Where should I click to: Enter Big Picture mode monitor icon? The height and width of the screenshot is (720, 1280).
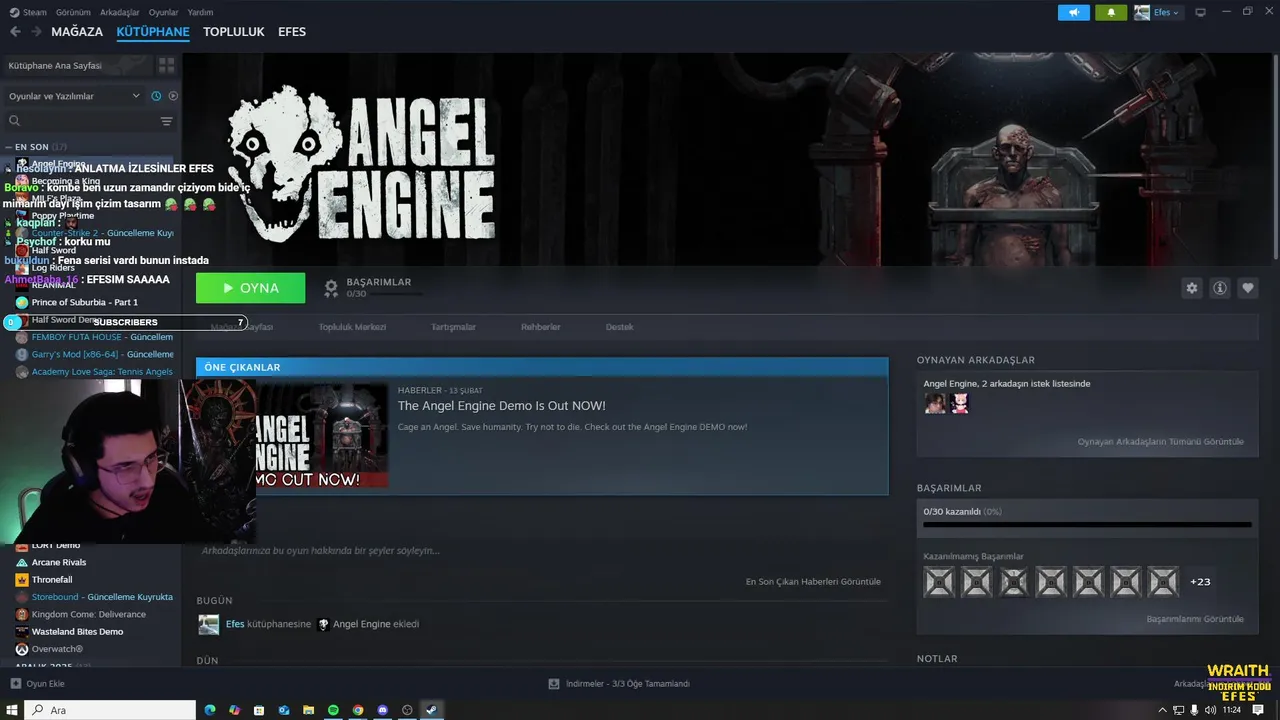[x=1200, y=12]
